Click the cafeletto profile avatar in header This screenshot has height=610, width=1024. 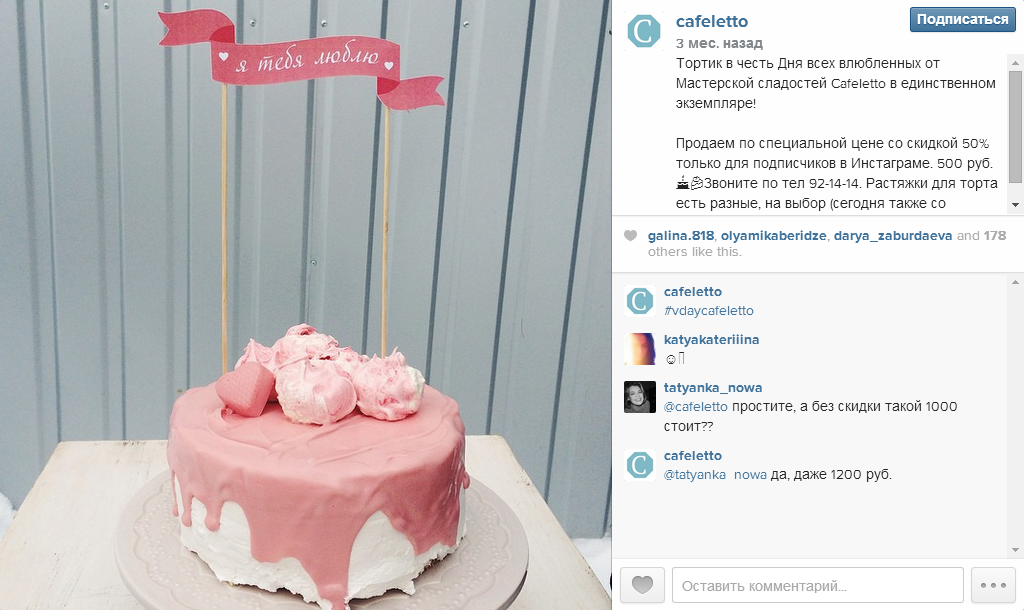click(x=644, y=31)
